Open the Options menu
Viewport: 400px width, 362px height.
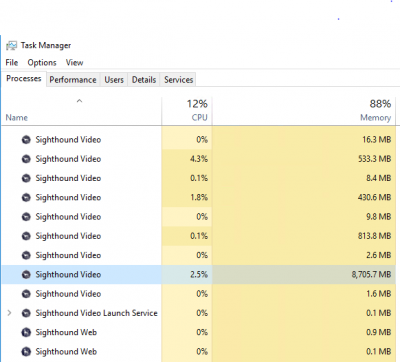(x=42, y=63)
